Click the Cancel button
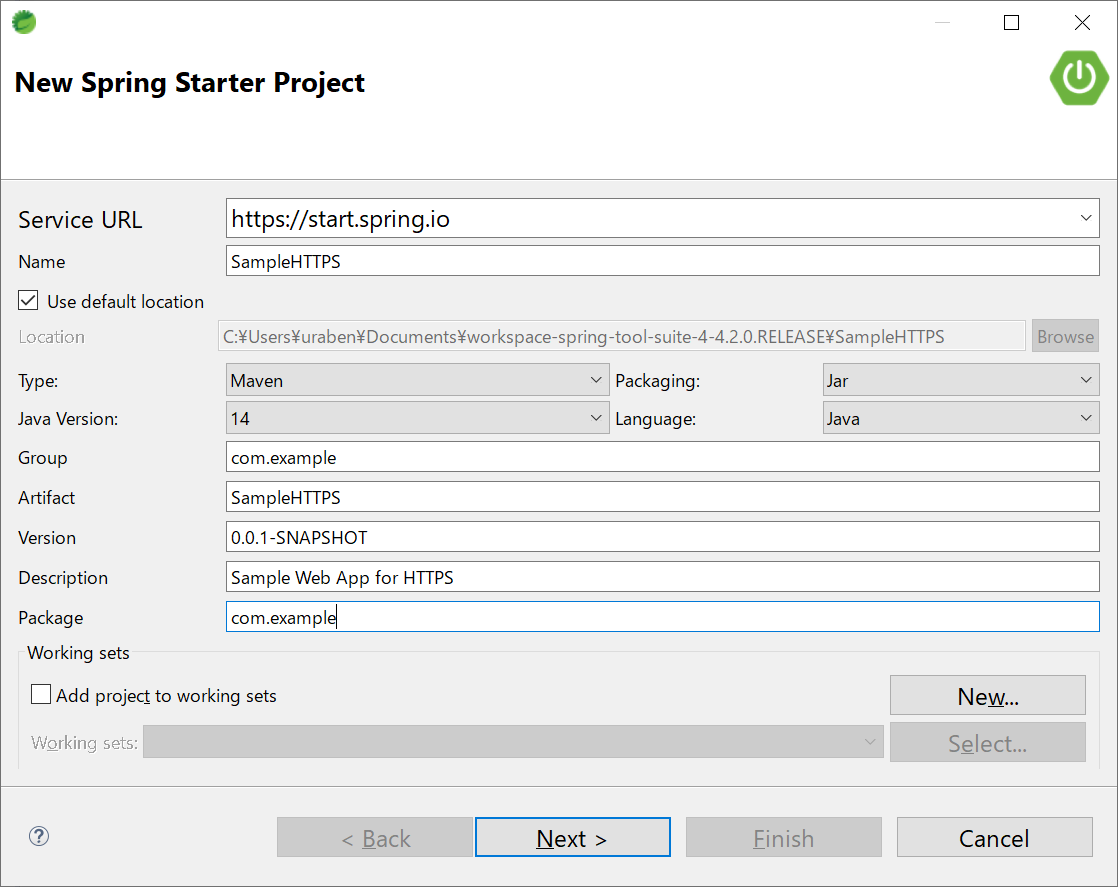The height and width of the screenshot is (887, 1118). tap(995, 837)
